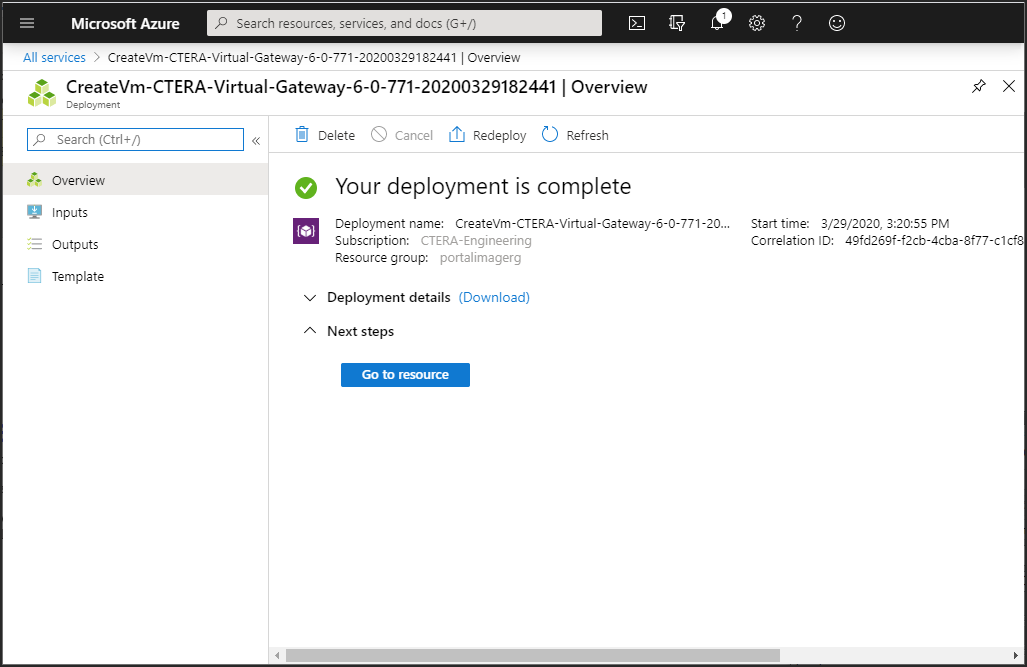Image resolution: width=1027 pixels, height=667 pixels.
Task: Click the Outputs list icon
Action: coord(34,244)
